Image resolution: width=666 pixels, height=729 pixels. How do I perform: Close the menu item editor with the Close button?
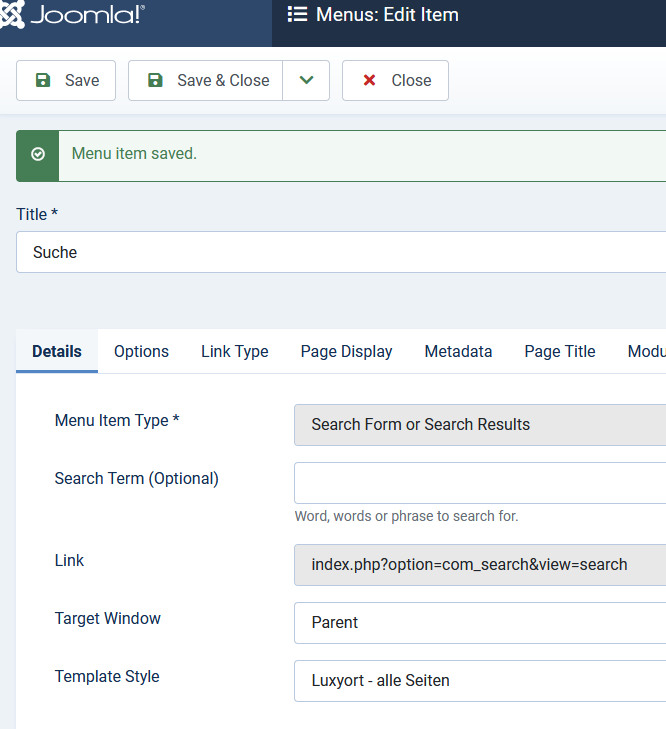point(395,81)
